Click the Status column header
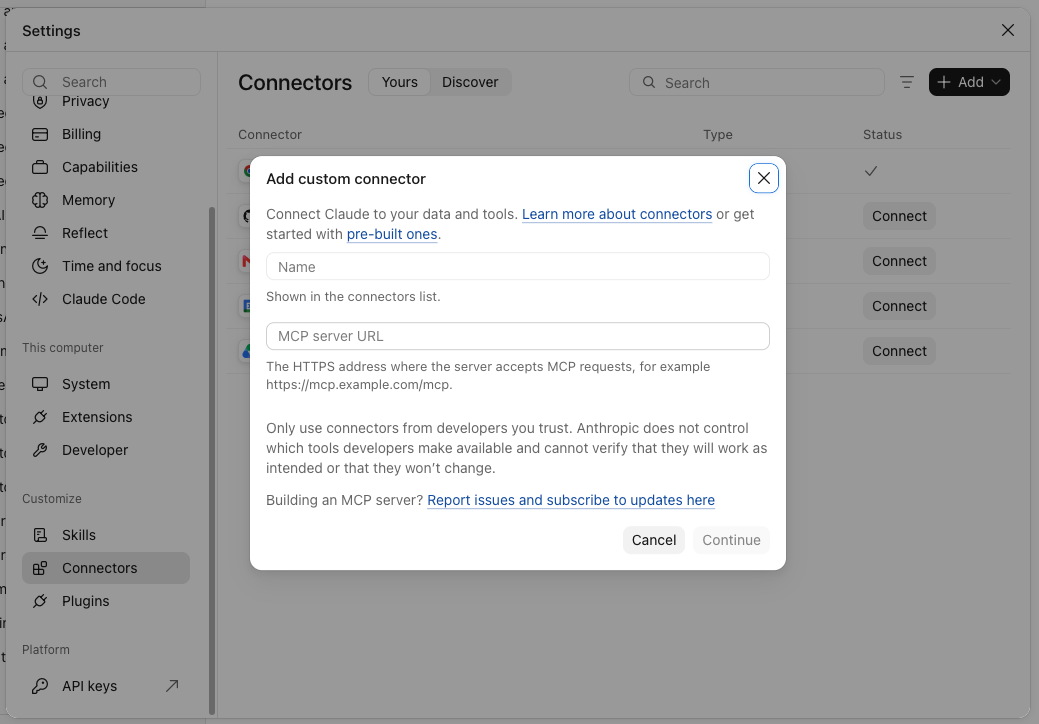The image size is (1039, 724). (x=882, y=134)
